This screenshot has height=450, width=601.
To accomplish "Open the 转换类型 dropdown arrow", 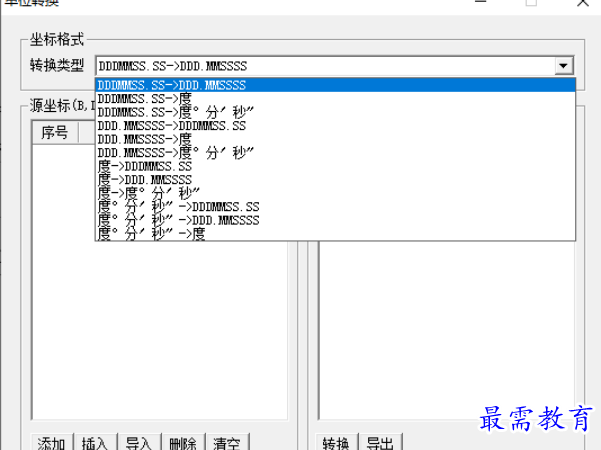I will (x=563, y=66).
